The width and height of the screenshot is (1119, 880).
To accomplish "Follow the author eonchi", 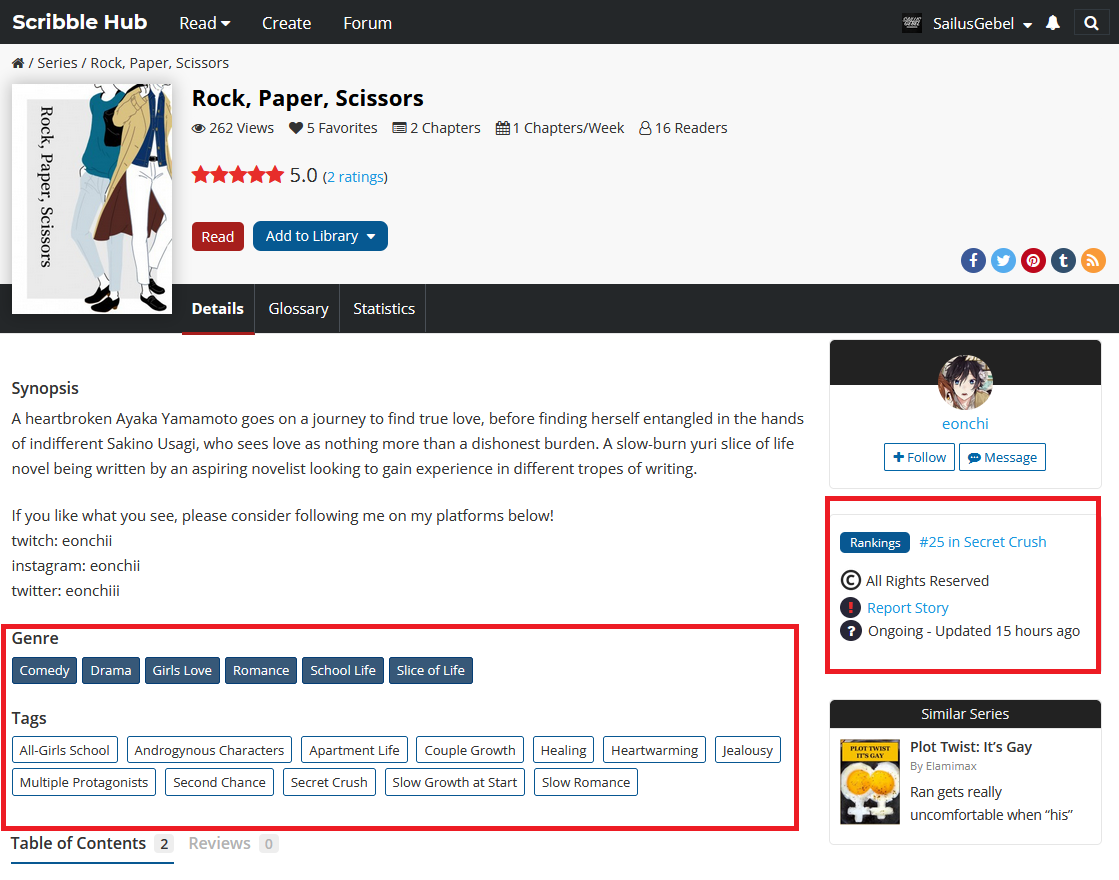I will click(919, 457).
